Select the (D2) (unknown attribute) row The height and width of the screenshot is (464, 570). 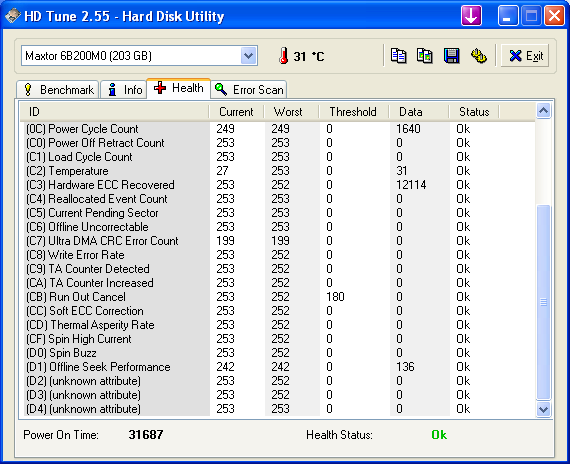click(x=280, y=381)
